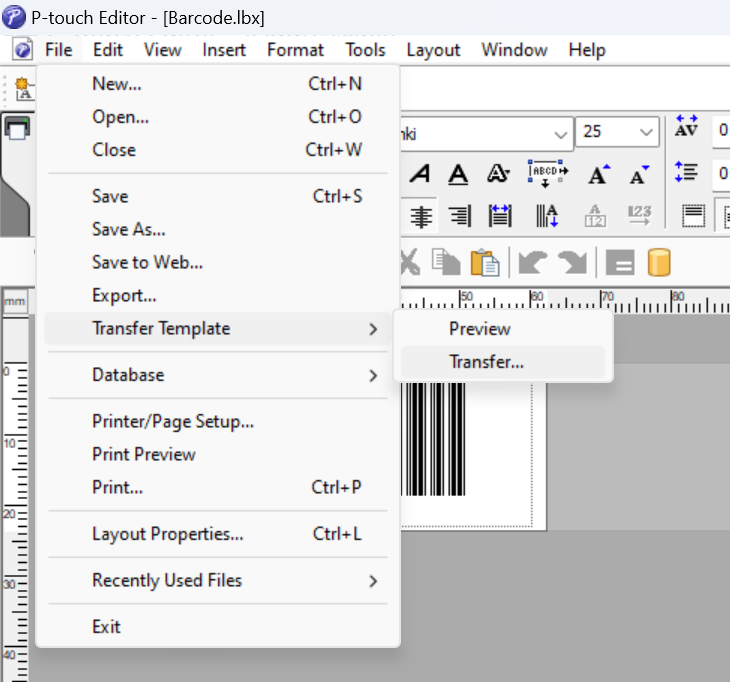The width and height of the screenshot is (730, 682).
Task: Click the yellow database cylinder icon
Action: pyautogui.click(x=659, y=263)
